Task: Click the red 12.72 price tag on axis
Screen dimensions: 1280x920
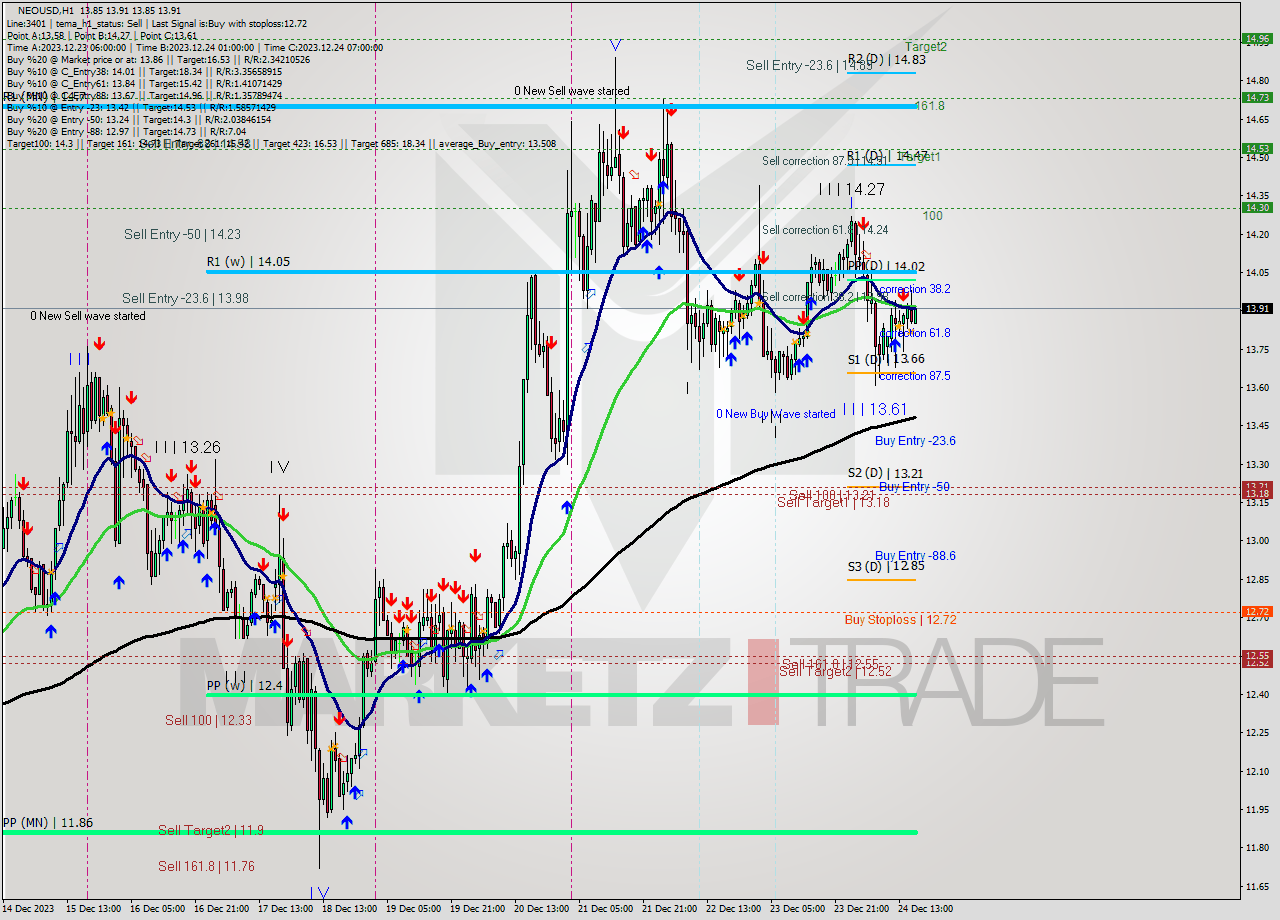Action: [x=1257, y=611]
